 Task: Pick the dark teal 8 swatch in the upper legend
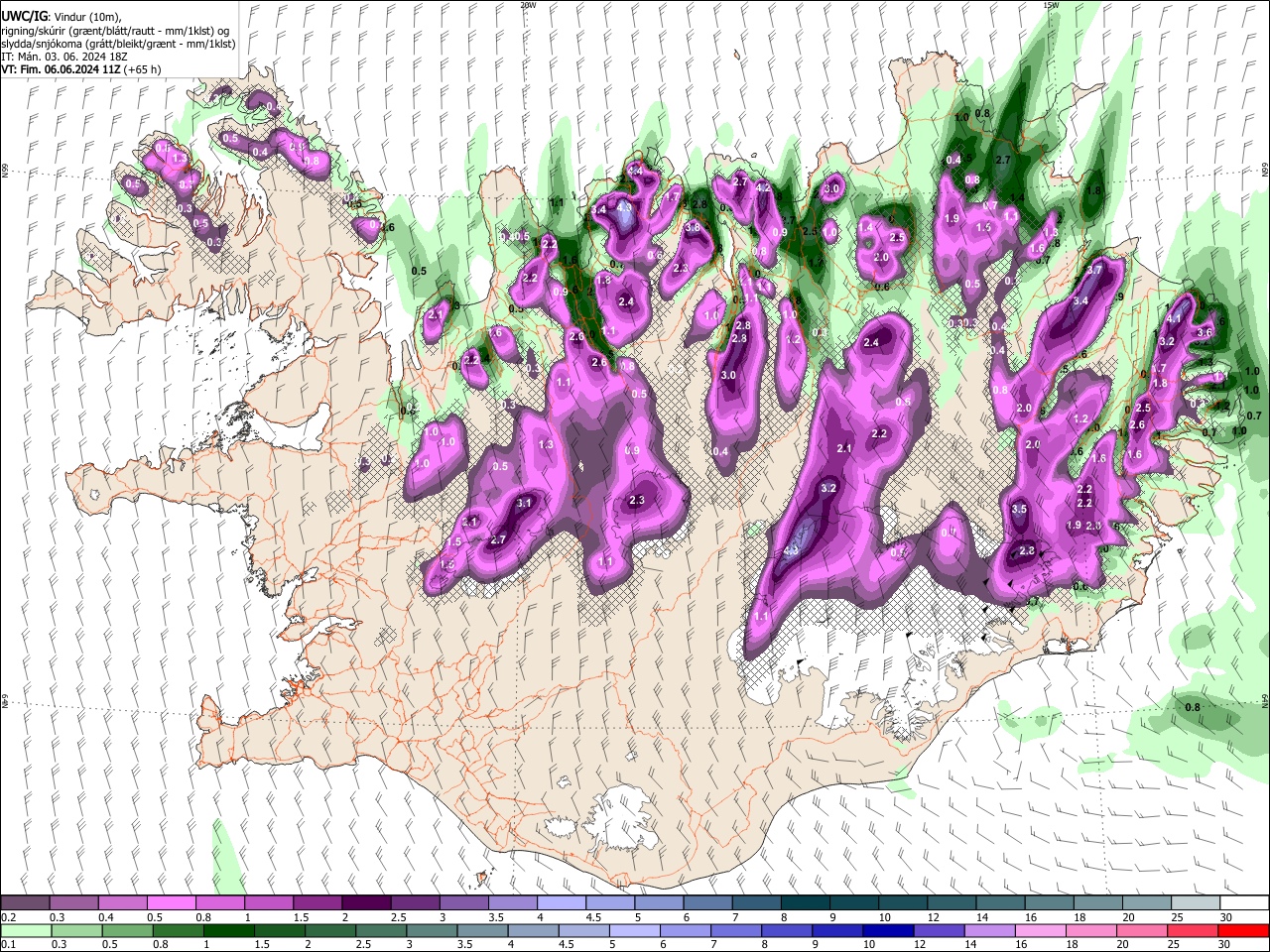[805, 903]
